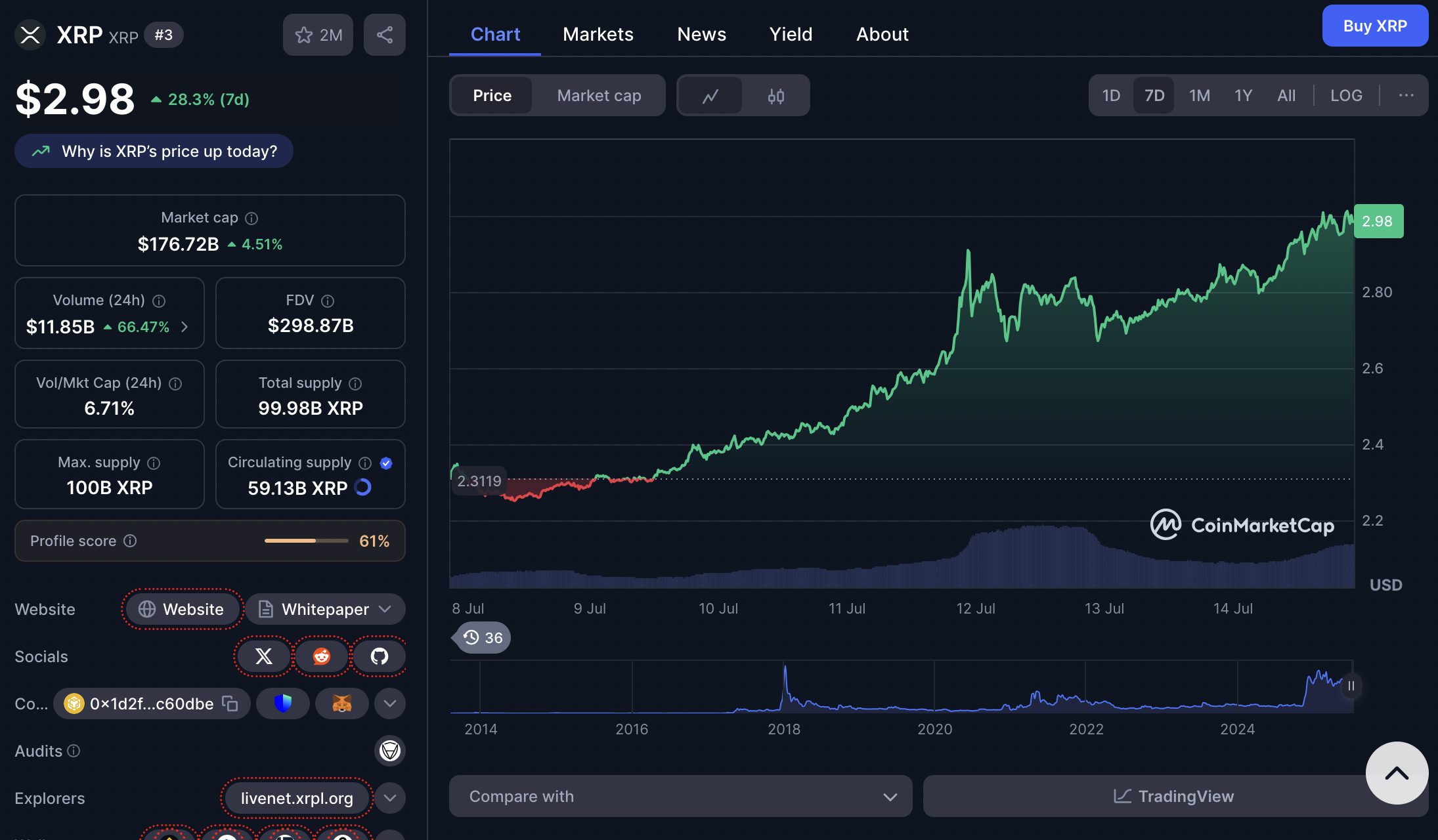This screenshot has height=840, width=1438.
Task: Expand the Whitepaper dropdown
Action: point(325,609)
